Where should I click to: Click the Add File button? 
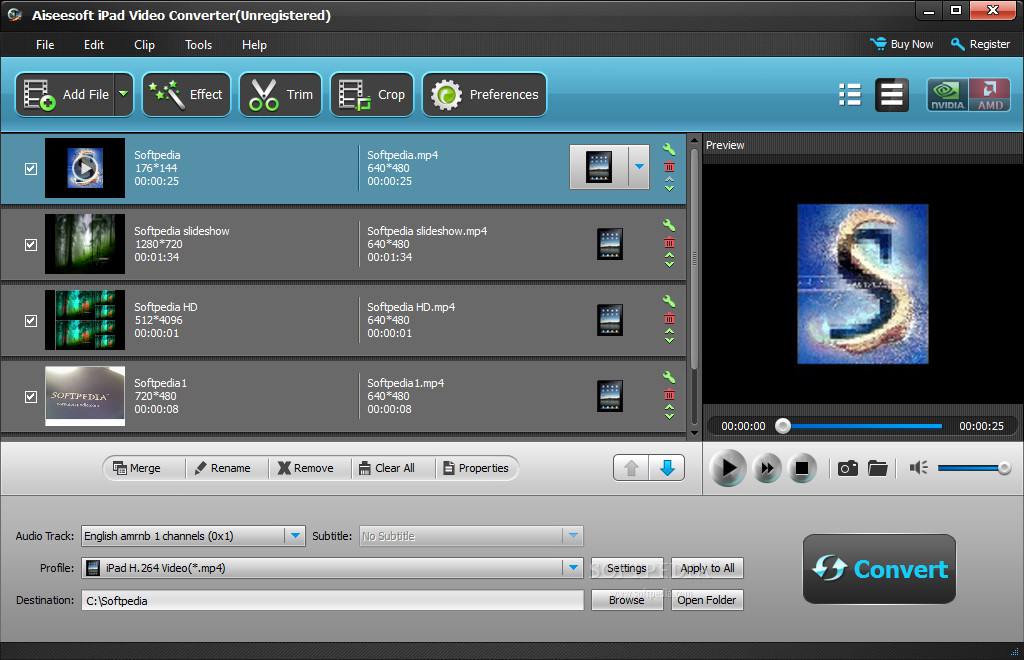click(x=66, y=95)
